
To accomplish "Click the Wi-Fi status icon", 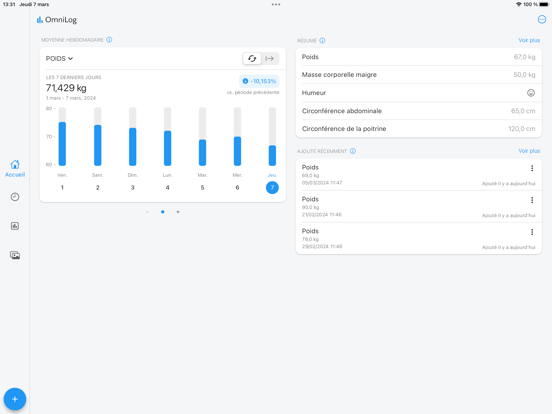I will (x=519, y=4).
